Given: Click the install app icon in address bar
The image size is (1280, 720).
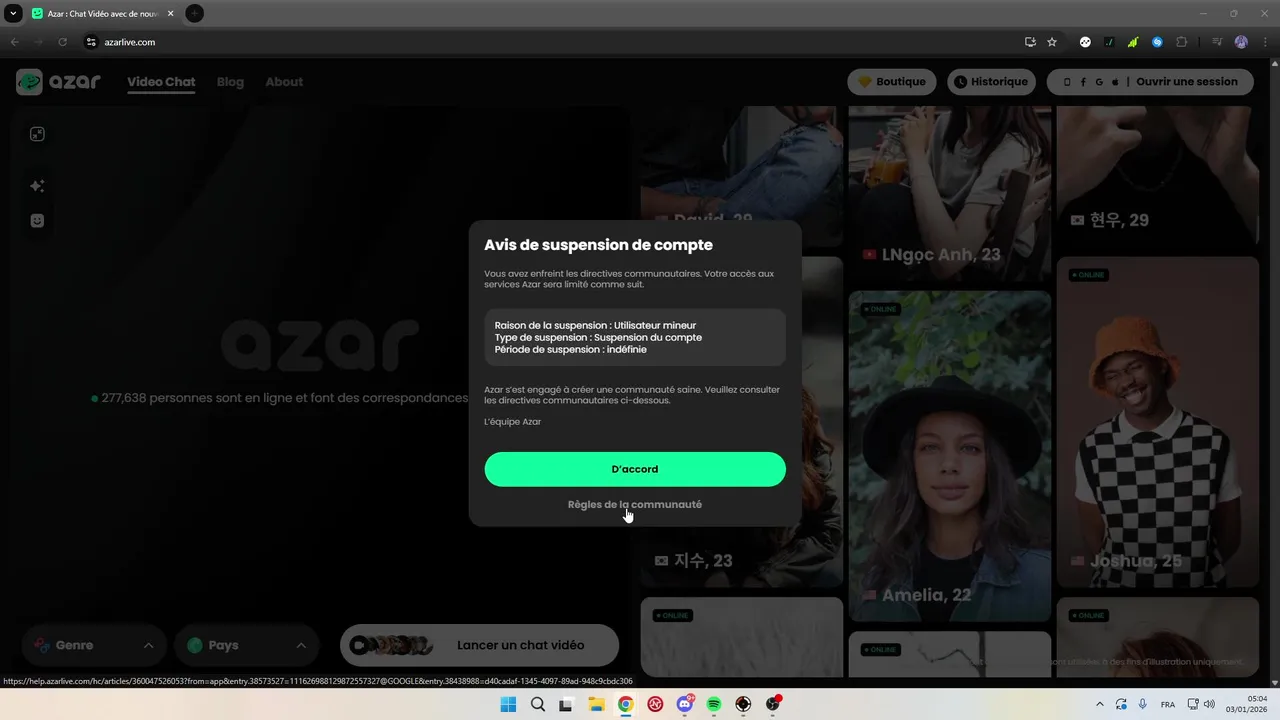Looking at the screenshot, I should (x=1030, y=42).
